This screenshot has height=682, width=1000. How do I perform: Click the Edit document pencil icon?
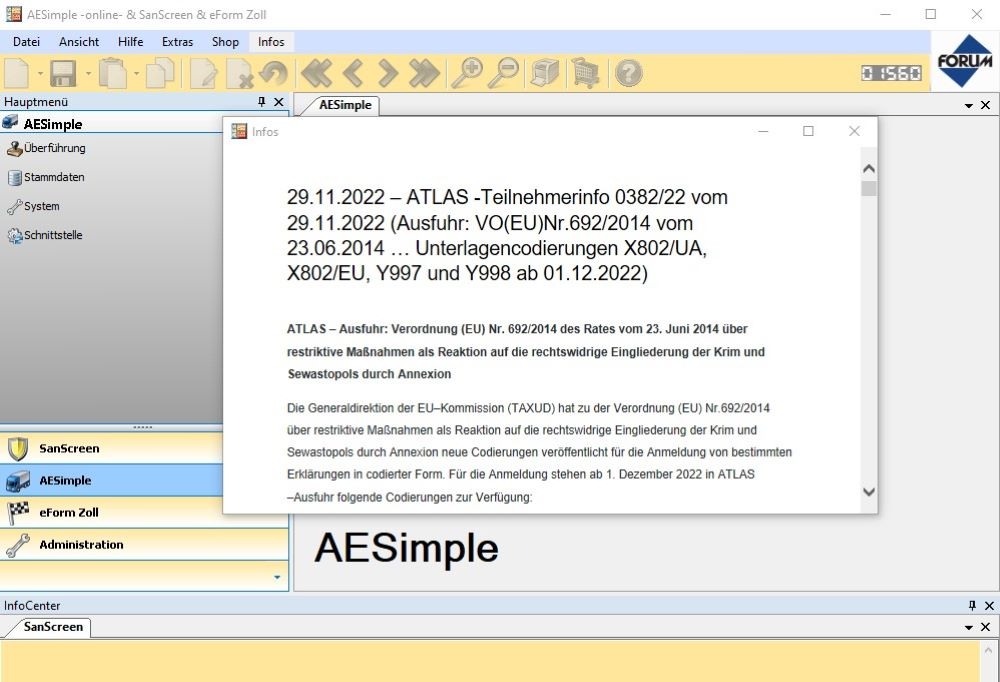[203, 73]
